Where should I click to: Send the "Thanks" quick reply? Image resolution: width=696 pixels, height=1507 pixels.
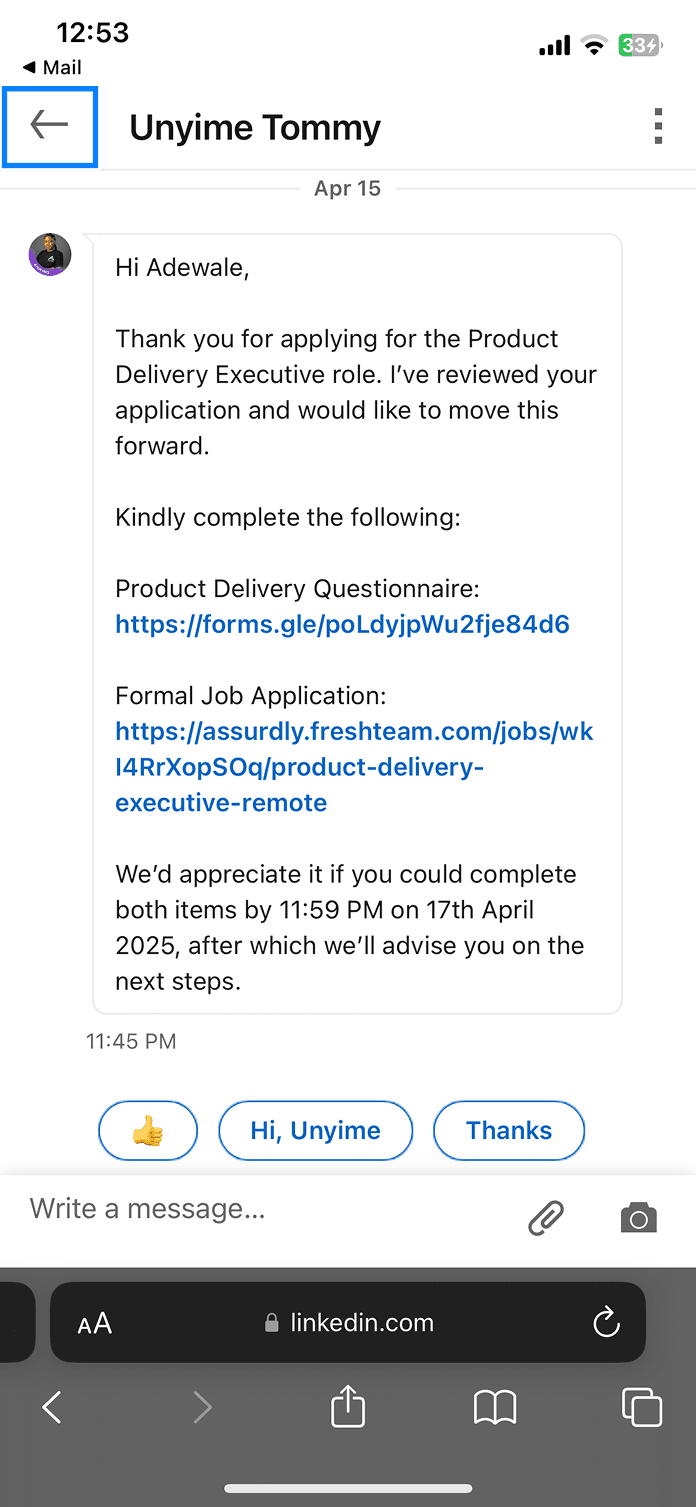click(x=508, y=1131)
